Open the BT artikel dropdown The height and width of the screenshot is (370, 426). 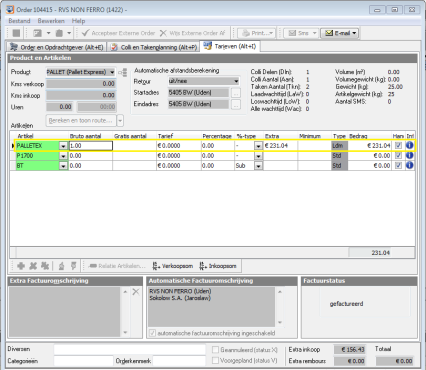(x=63, y=166)
